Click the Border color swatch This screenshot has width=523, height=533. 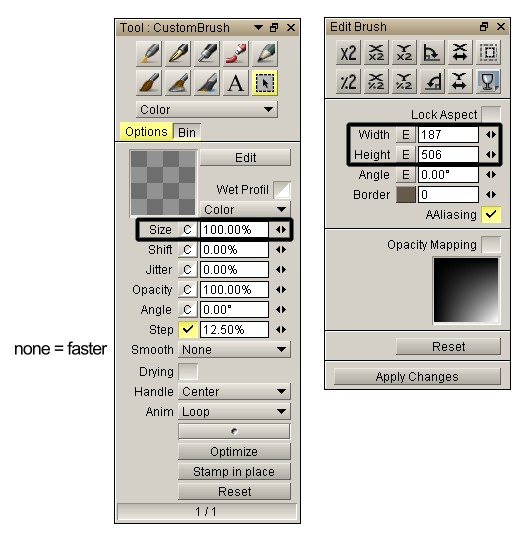pyautogui.click(x=406, y=195)
